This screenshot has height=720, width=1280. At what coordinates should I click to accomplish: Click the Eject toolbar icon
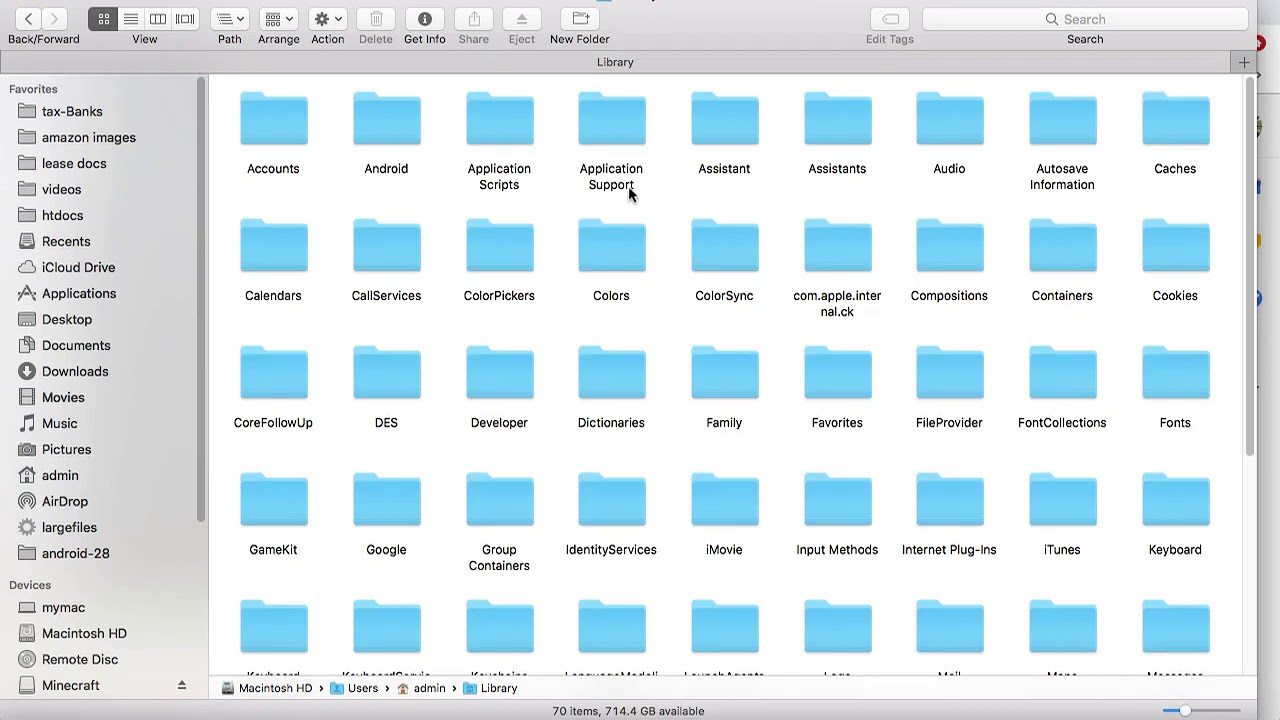pos(522,19)
